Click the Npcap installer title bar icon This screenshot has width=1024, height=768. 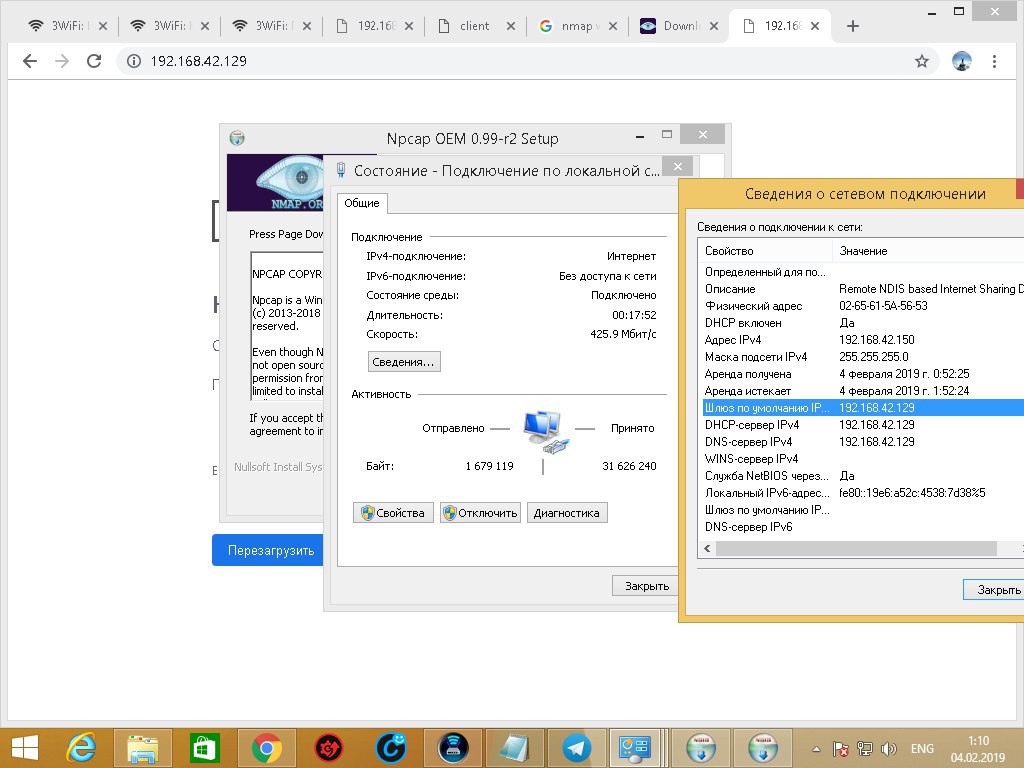[x=237, y=138]
